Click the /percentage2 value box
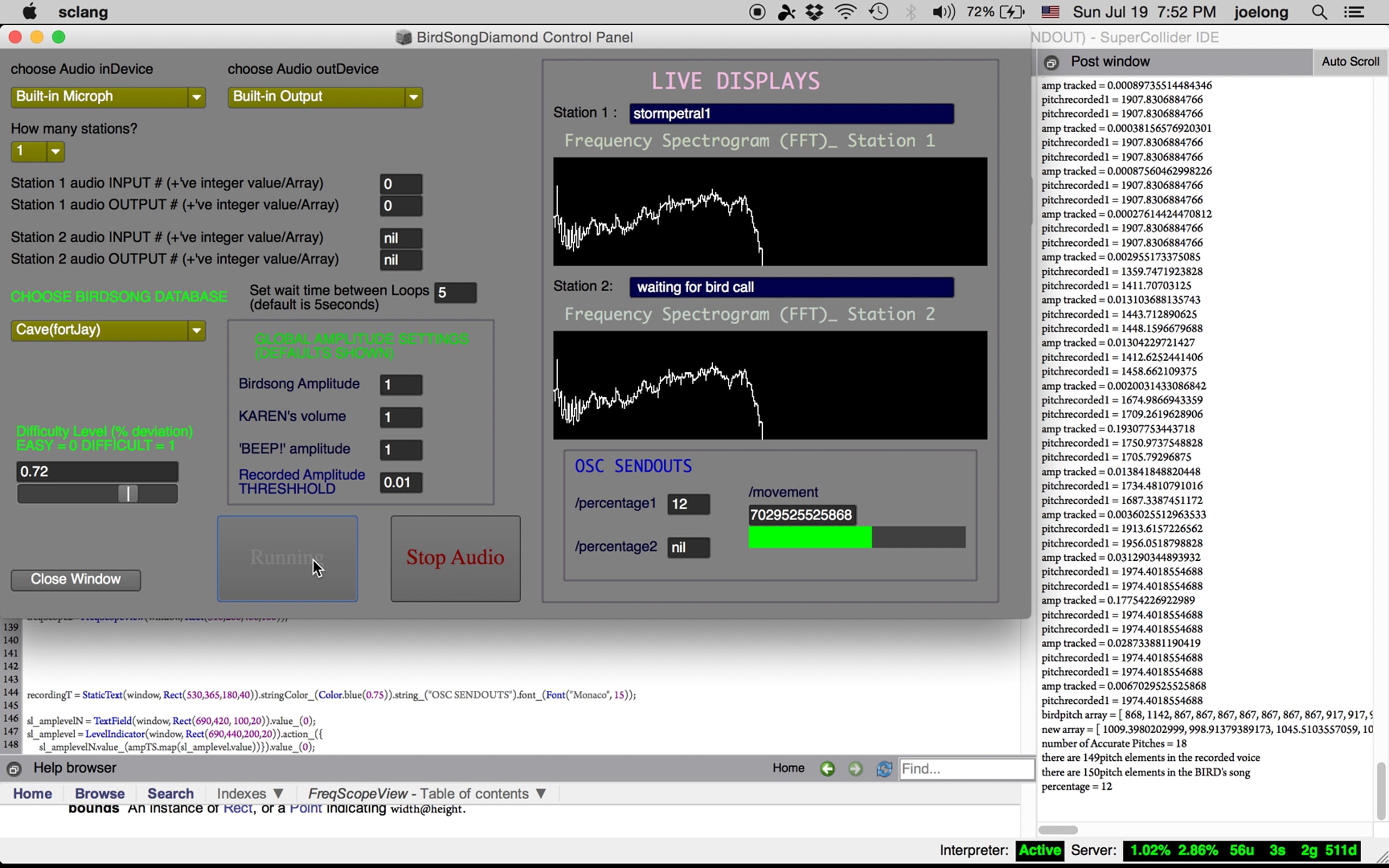 tap(689, 547)
